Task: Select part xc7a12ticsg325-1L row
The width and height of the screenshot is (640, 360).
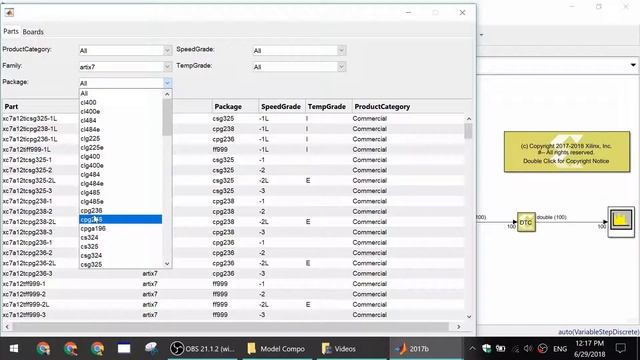Action: pos(233,119)
